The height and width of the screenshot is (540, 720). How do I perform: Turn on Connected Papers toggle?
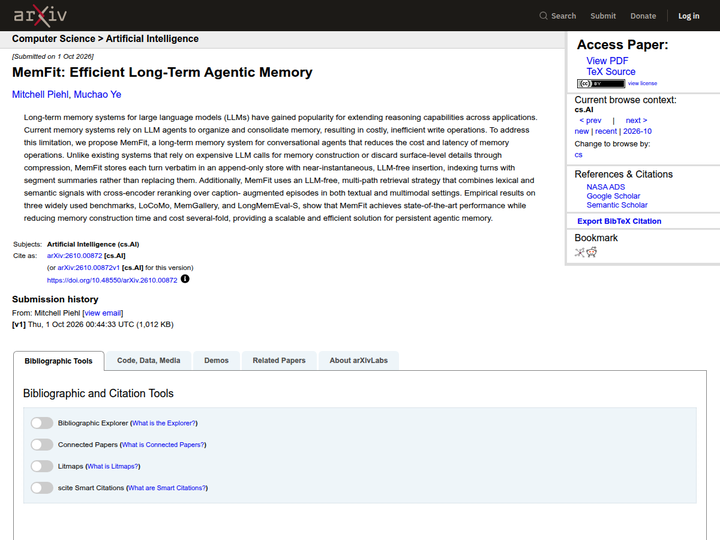(x=42, y=444)
